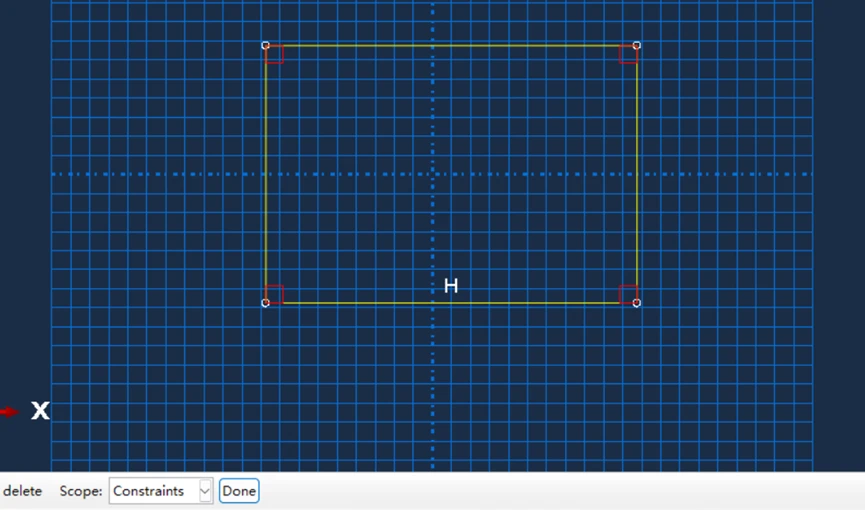Select the H horizontal constraint symbol
The image size is (865, 510).
[451, 286]
